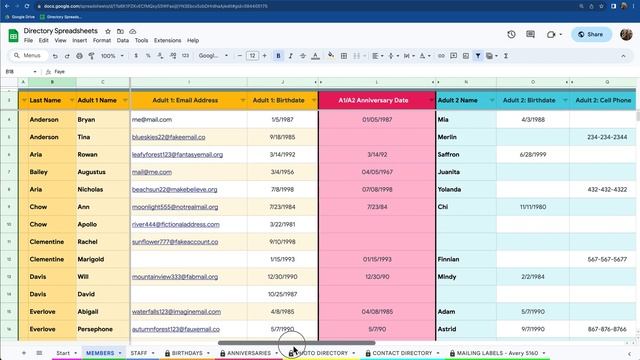This screenshot has width=640, height=360.
Task: Decrease font size with minus button
Action: pos(240,56)
